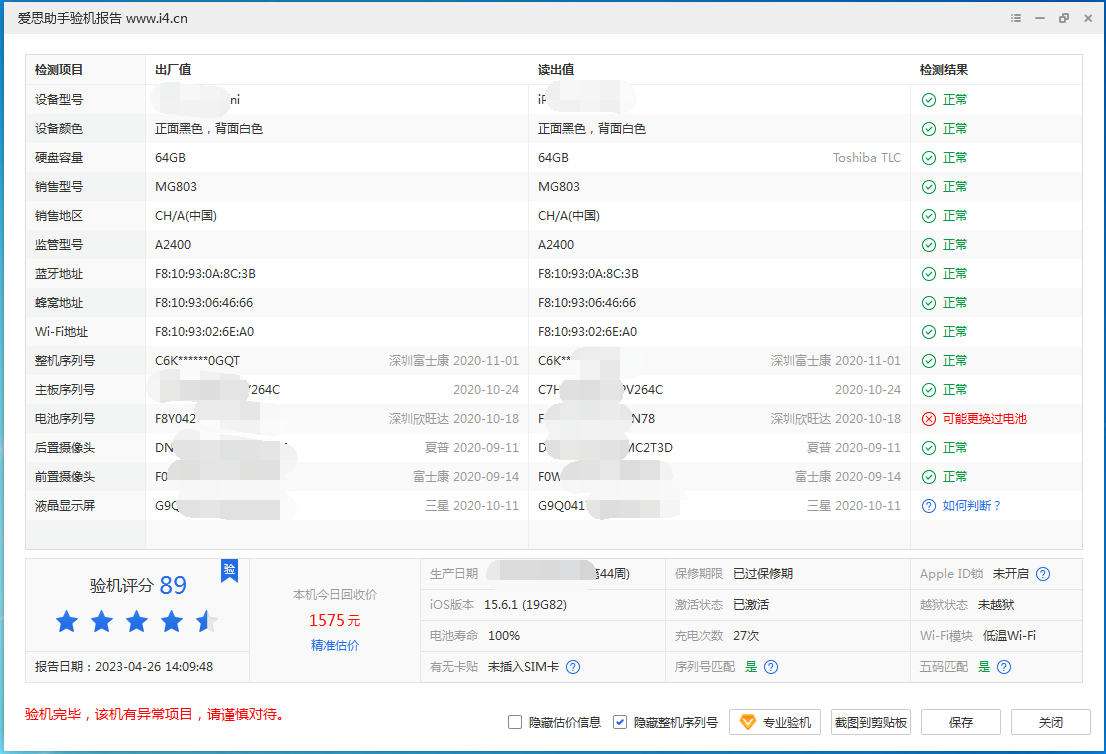Click the red X icon in 电池序列号 row
The image size is (1106, 754).
[929, 419]
